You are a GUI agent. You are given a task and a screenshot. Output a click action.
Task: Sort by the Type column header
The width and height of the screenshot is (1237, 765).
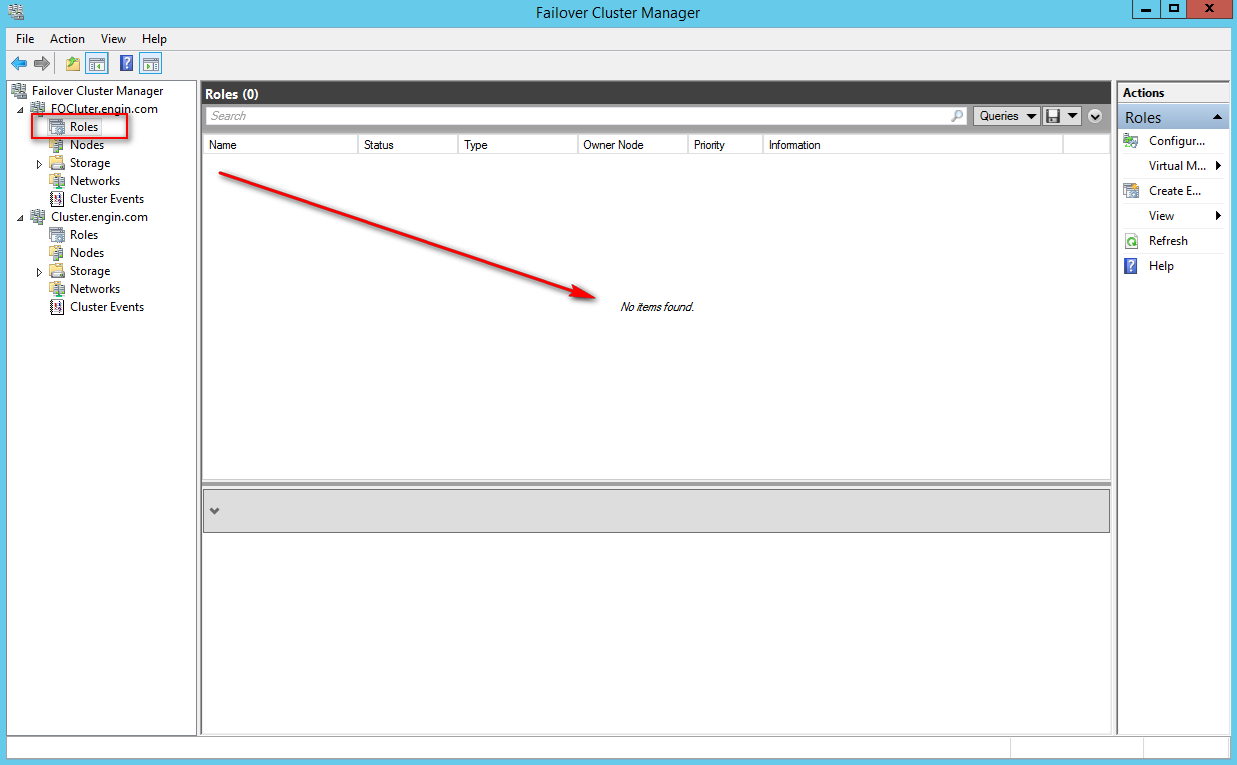click(x=518, y=145)
